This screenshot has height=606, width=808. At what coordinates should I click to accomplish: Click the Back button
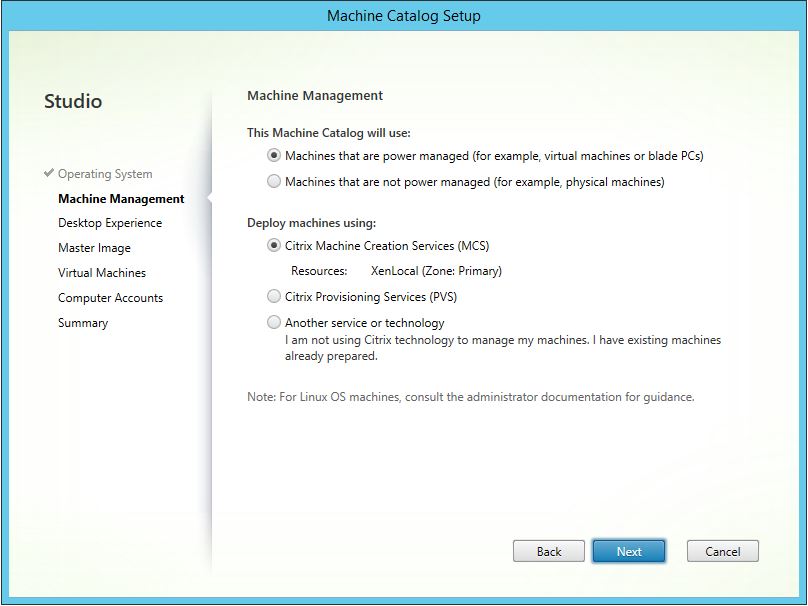pos(548,551)
